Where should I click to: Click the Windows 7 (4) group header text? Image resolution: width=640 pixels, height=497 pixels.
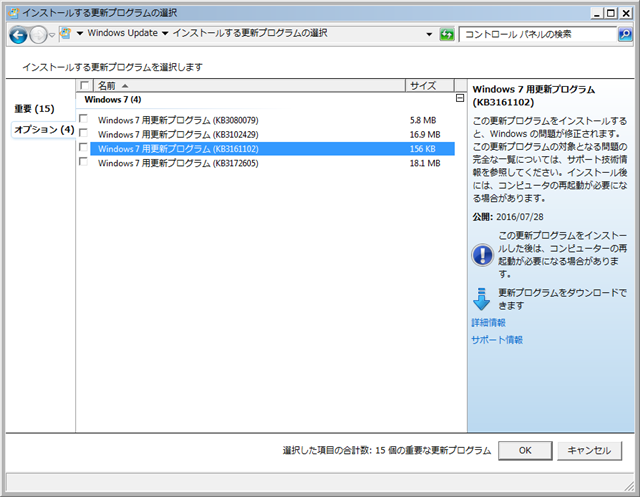(113, 100)
